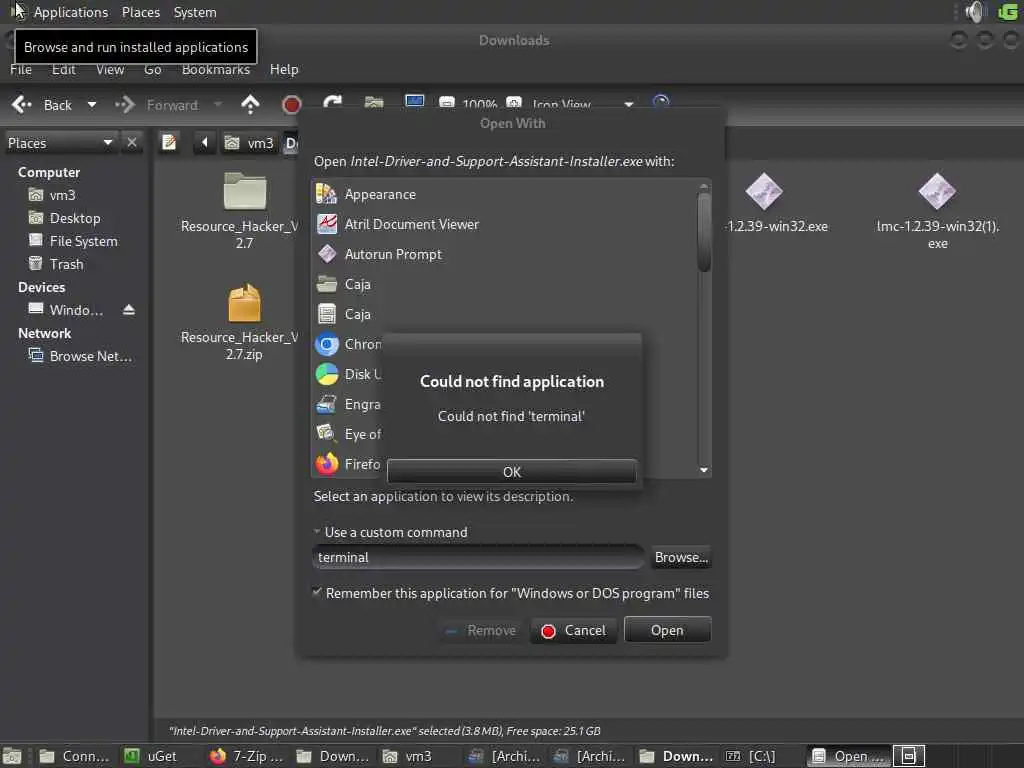Click the application list scroll-down arrow
The image size is (1024, 768).
point(703,470)
